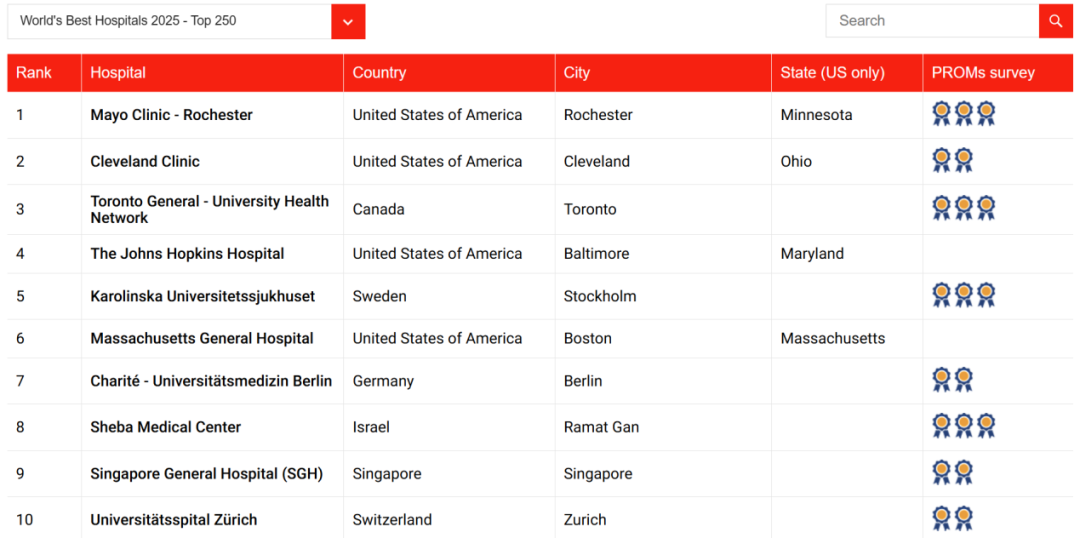This screenshot has width=1080, height=538.
Task: Click Mayo Clinic's PROMs award ribbons
Action: tap(963, 114)
